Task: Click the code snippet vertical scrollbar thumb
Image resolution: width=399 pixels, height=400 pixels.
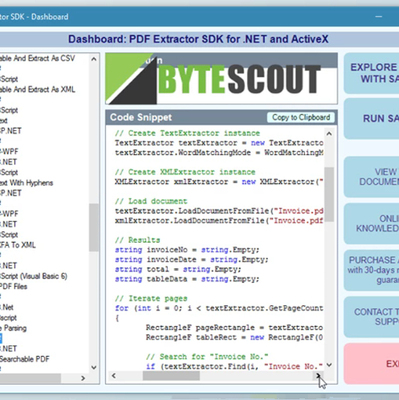Action: coord(329,194)
